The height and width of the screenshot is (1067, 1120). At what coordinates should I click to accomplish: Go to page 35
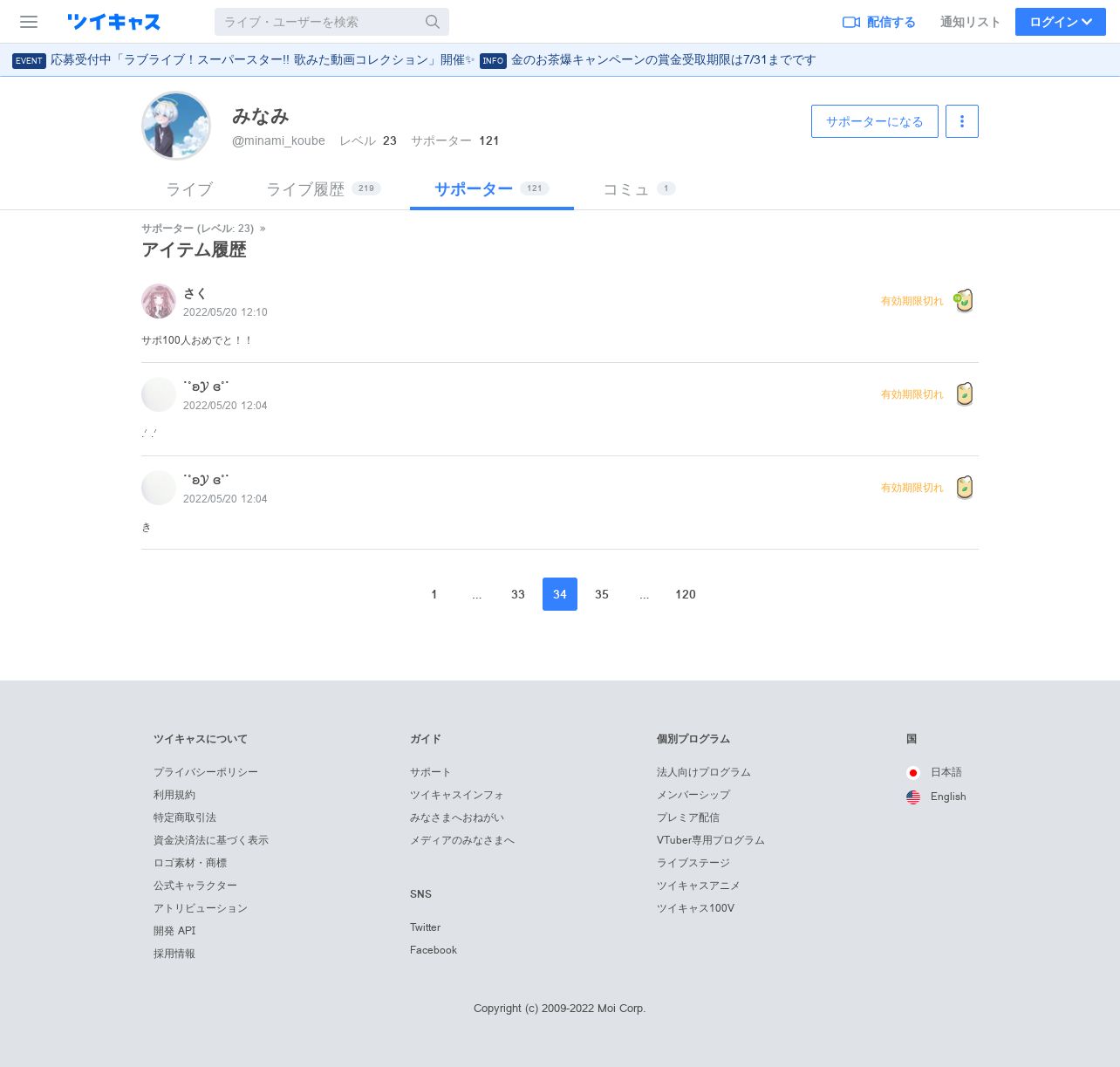[x=602, y=594]
